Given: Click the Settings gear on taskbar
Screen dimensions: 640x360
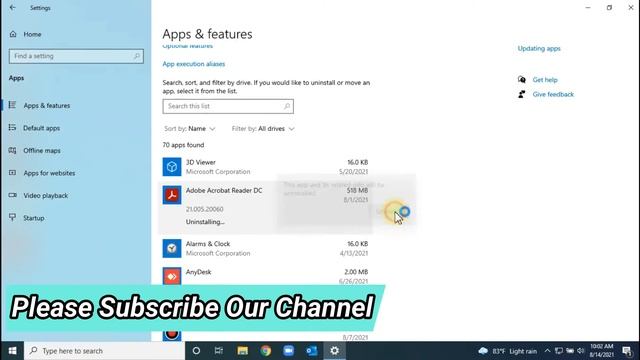Looking at the screenshot, I should point(335,351).
